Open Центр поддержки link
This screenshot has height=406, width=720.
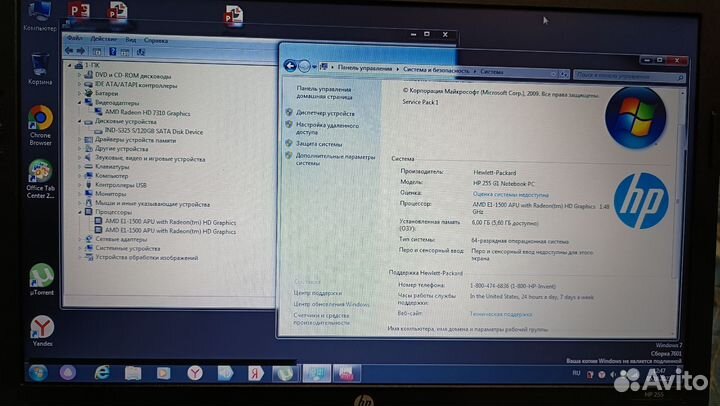(317, 293)
